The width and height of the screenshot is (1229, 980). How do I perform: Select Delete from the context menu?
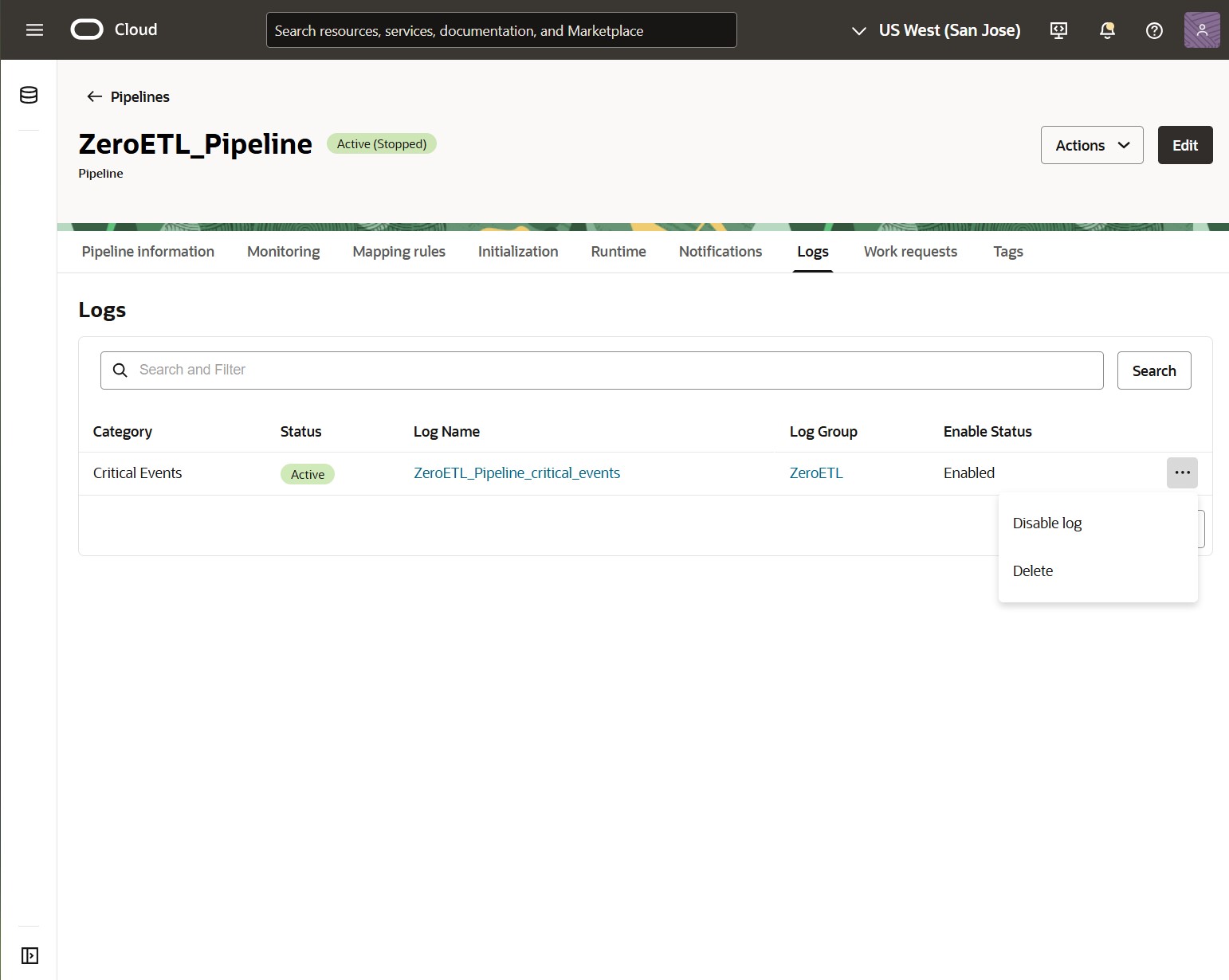1033,570
